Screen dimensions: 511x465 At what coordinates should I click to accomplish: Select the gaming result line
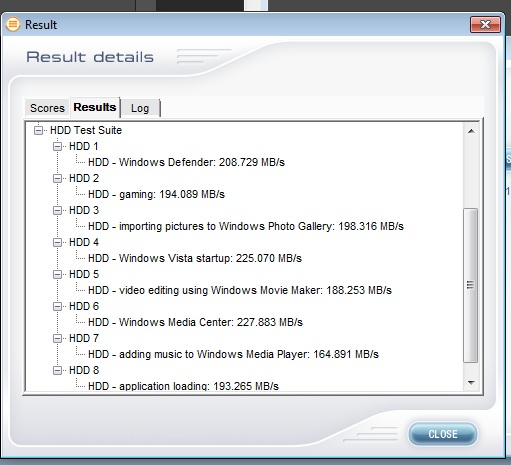click(156, 194)
